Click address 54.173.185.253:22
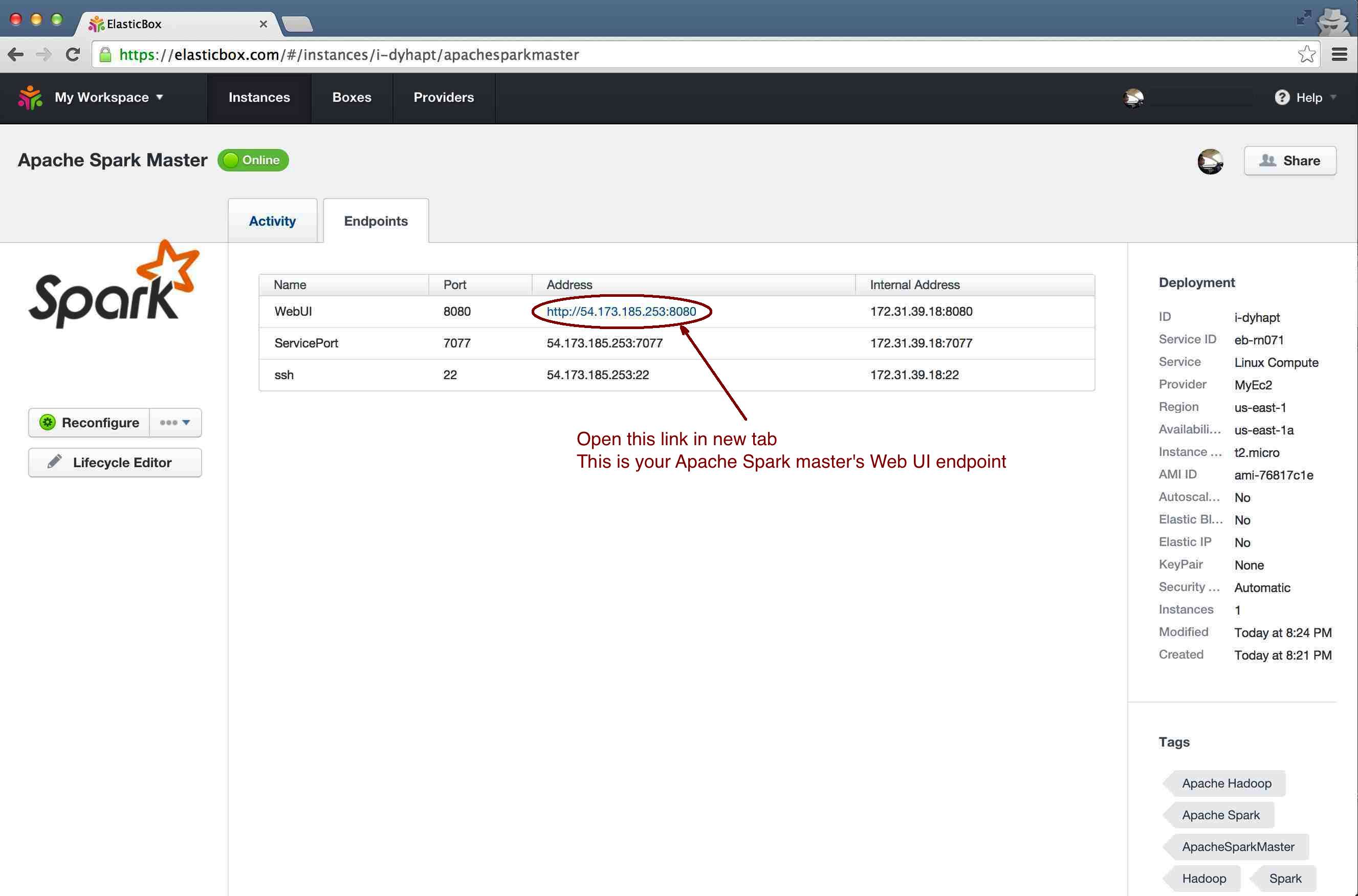The image size is (1358, 896). [x=598, y=375]
